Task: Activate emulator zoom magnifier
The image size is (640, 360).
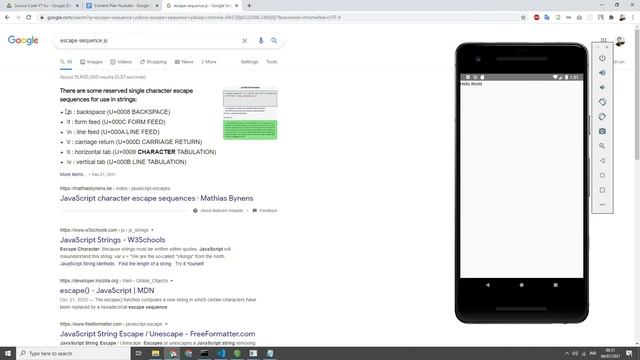Action: click(x=602, y=146)
